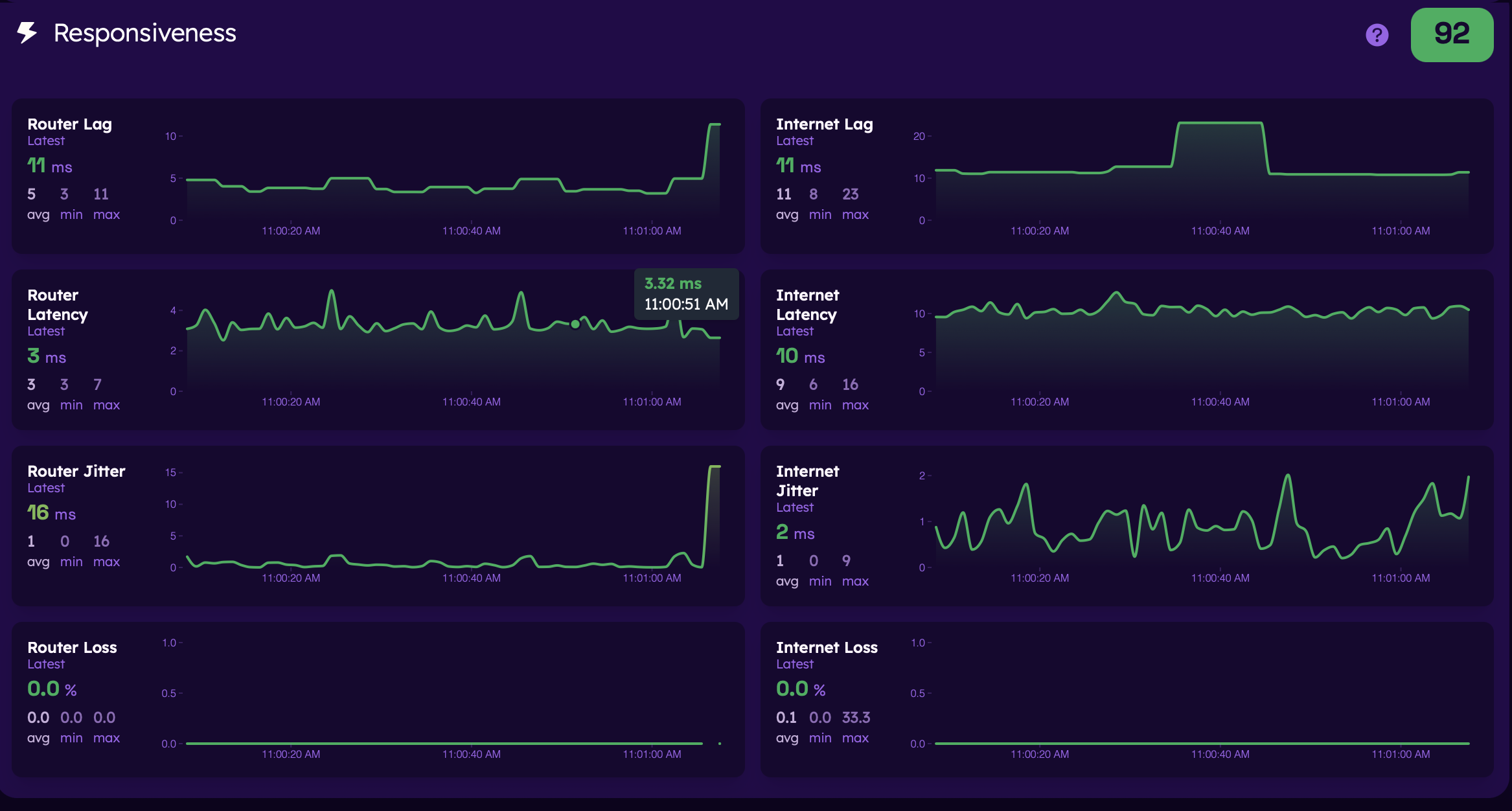1512x811 pixels.
Task: Click the Router Jitter latest 16 ms value
Action: point(52,513)
